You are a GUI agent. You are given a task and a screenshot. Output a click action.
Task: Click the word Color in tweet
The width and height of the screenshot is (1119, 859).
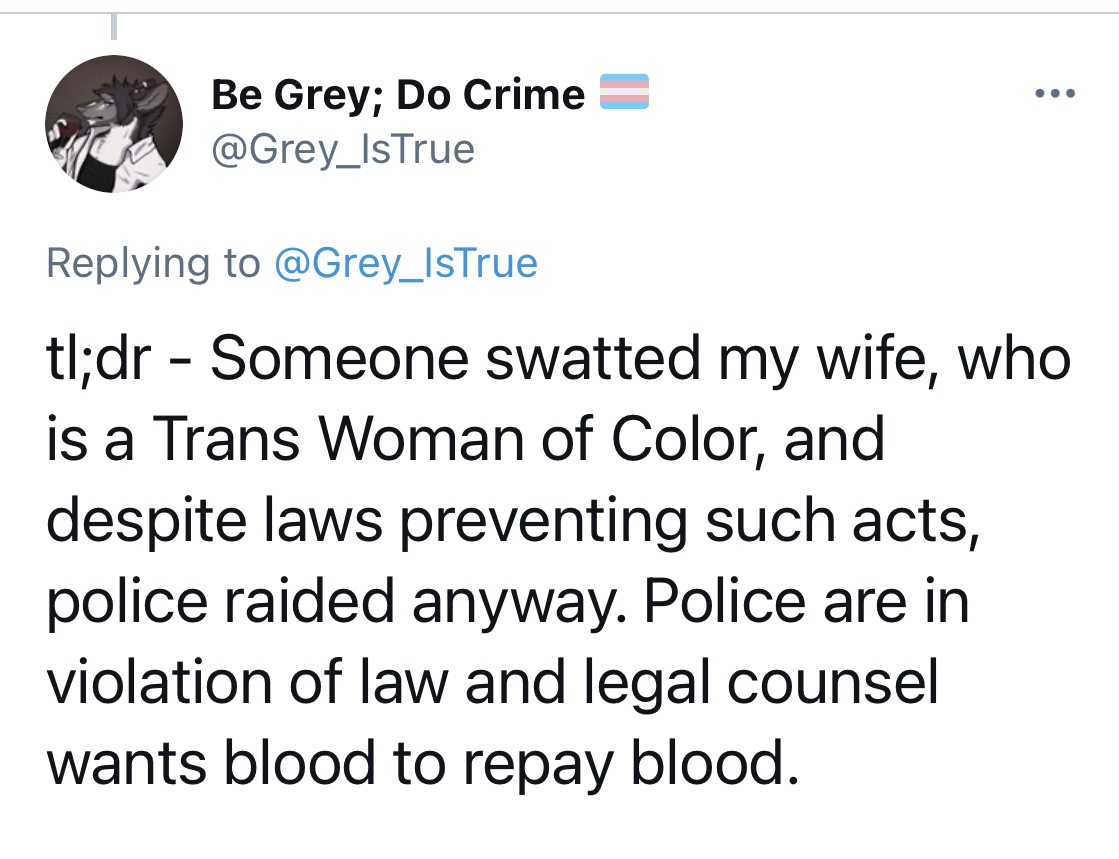pyautogui.click(x=689, y=439)
